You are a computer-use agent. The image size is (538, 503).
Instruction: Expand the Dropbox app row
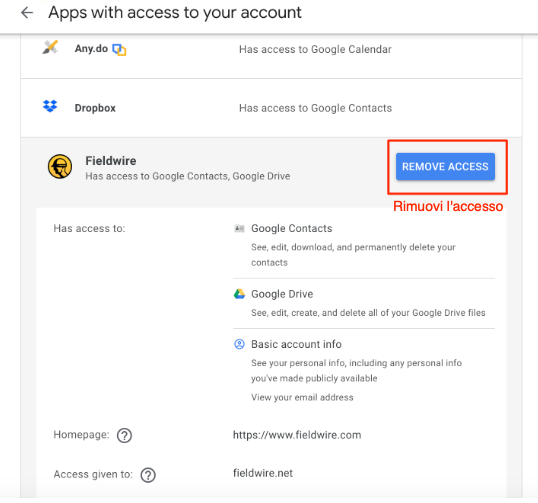pos(271,108)
